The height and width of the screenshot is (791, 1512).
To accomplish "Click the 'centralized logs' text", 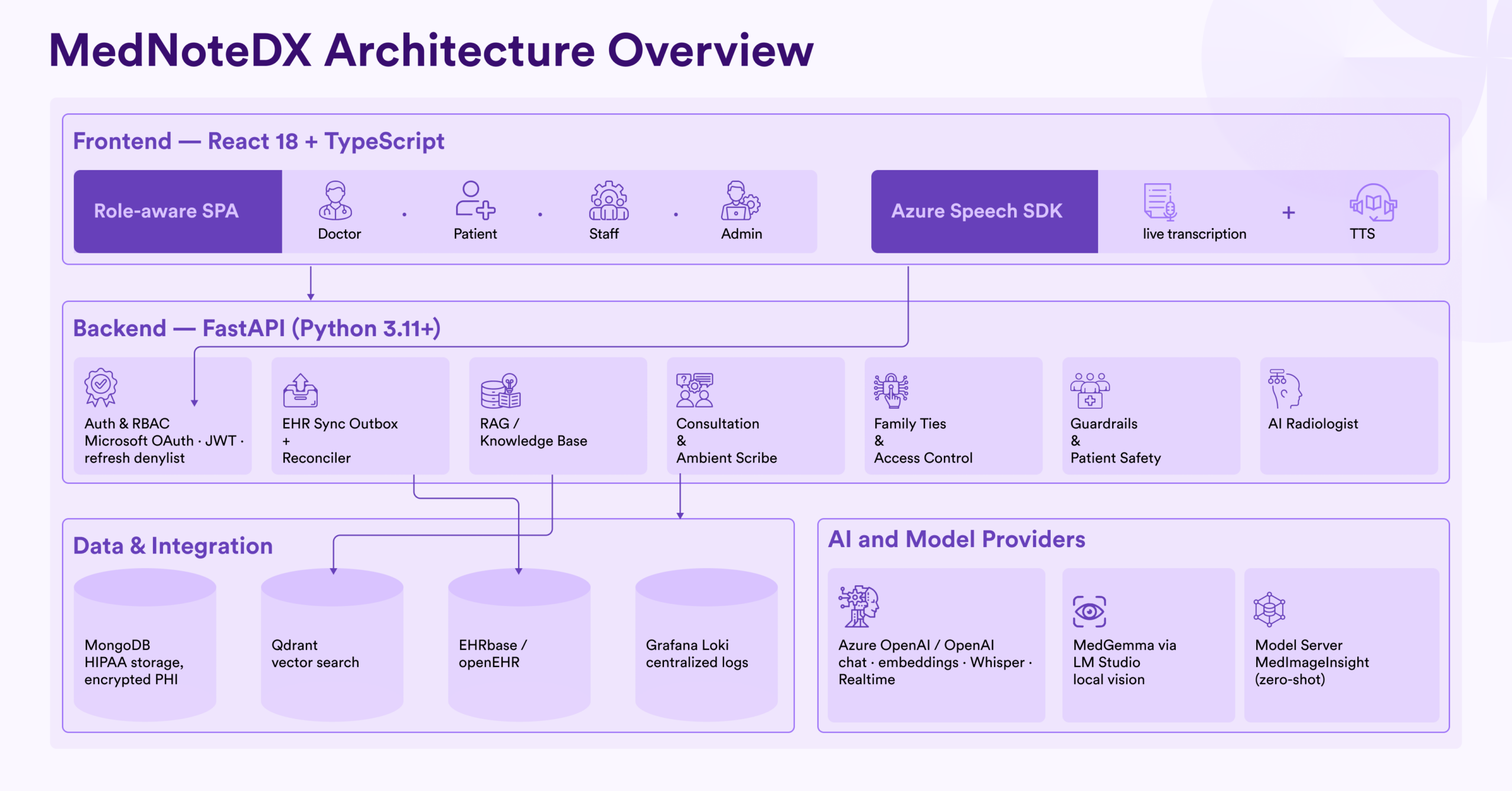I will click(x=697, y=662).
